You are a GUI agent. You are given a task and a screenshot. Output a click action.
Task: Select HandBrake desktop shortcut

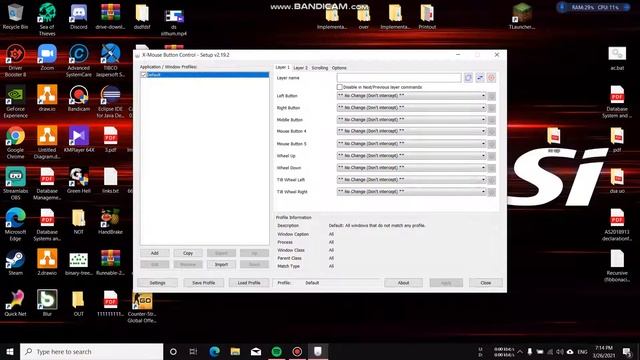(110, 222)
